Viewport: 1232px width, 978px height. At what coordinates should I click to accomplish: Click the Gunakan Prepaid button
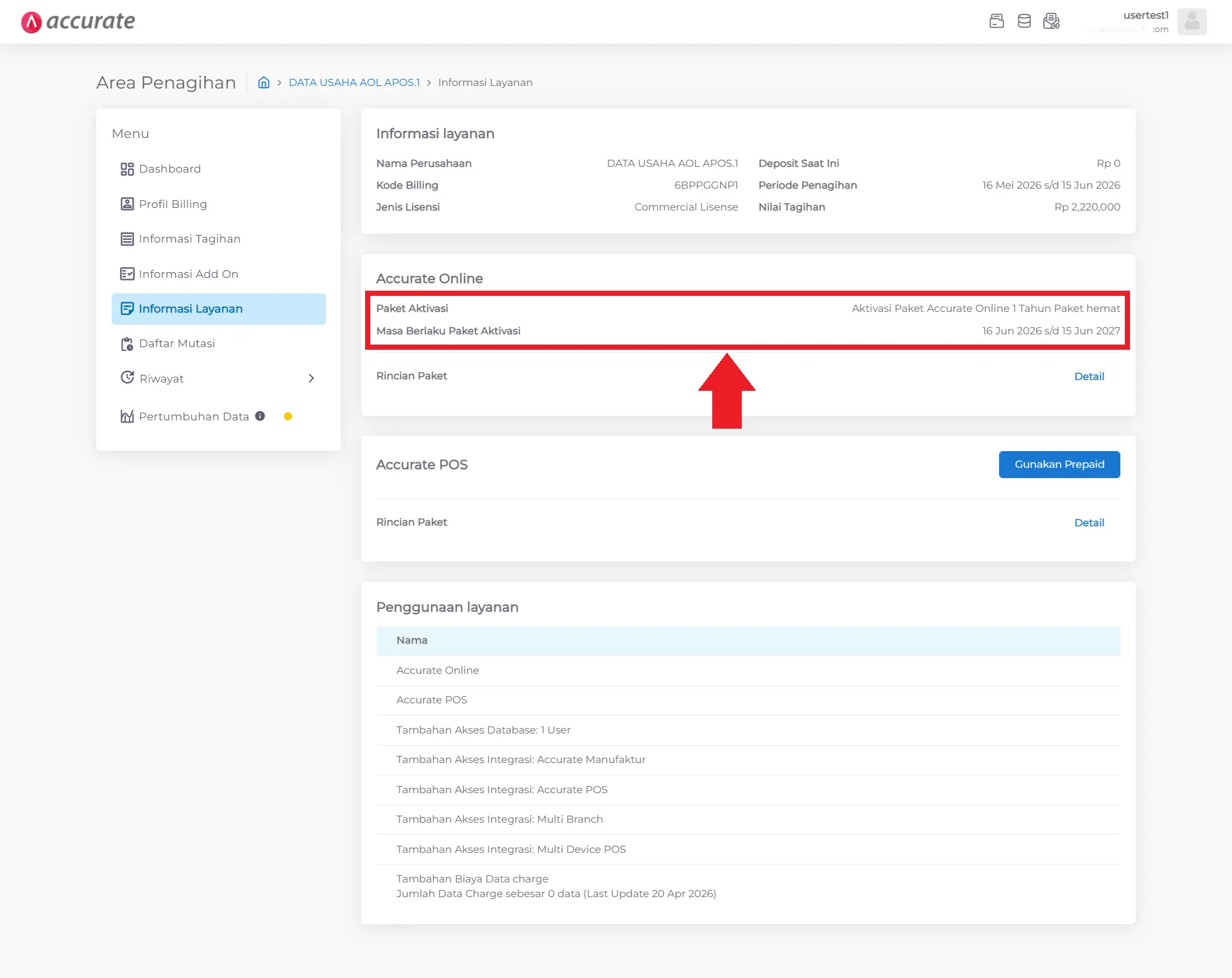click(x=1059, y=465)
